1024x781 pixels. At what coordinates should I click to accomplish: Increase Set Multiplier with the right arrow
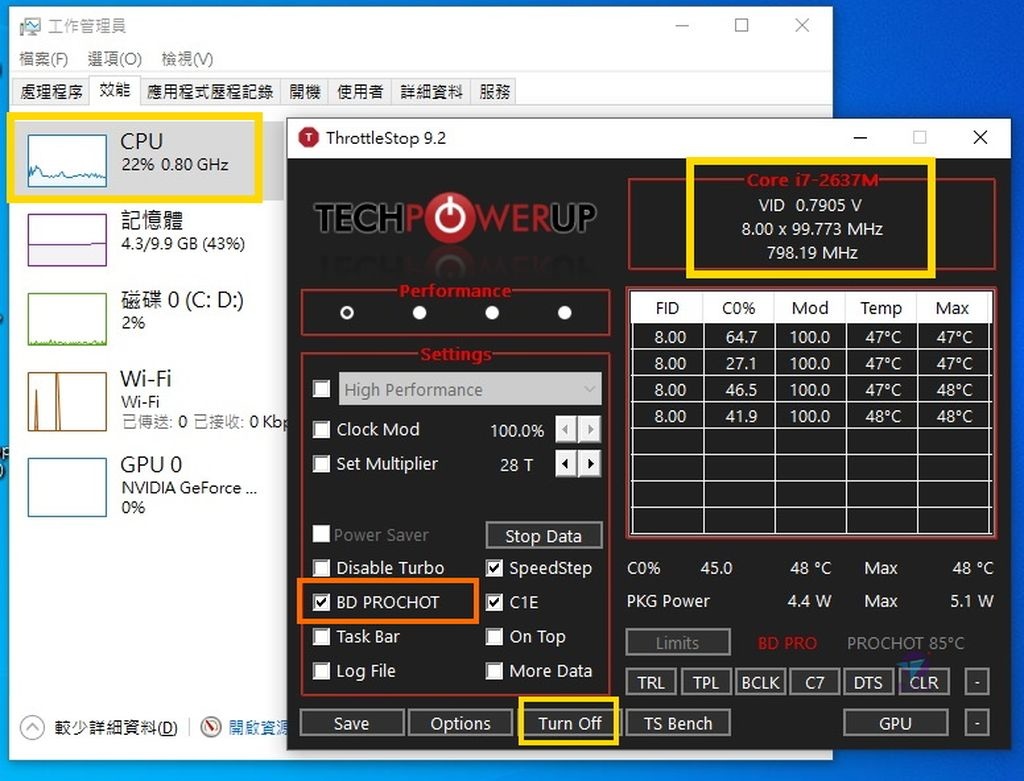point(590,463)
